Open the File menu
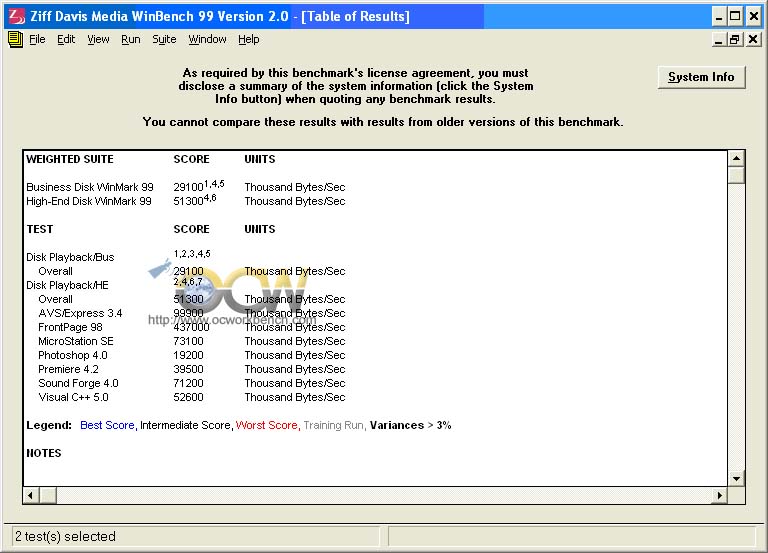768x553 pixels. [x=37, y=39]
